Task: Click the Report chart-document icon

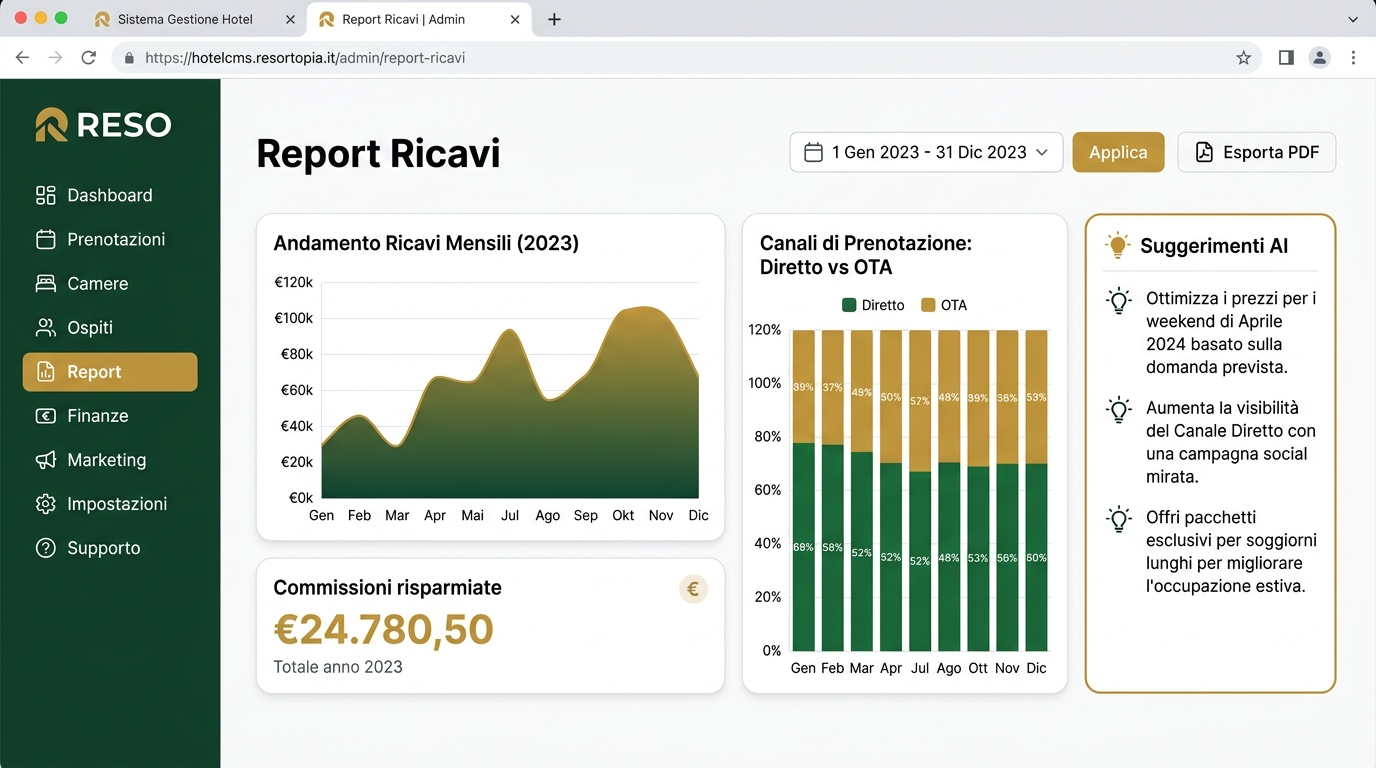Action: 45,372
